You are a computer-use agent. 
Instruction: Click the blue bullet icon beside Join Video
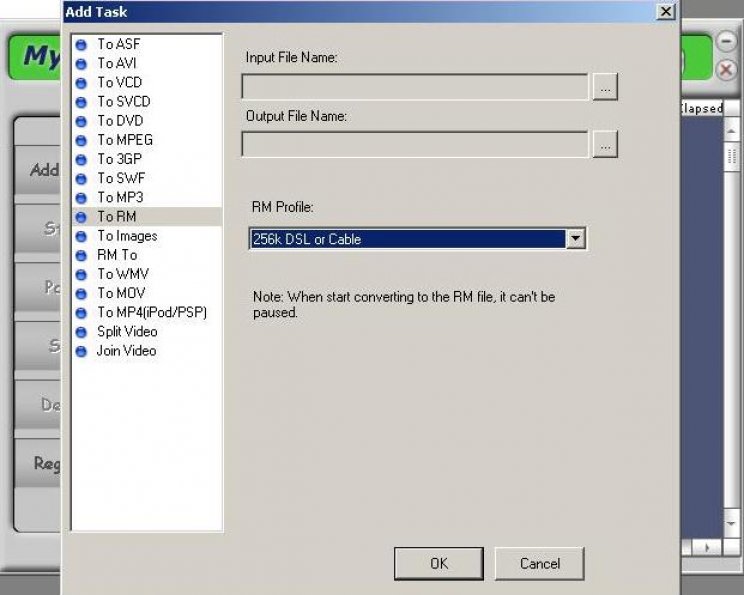point(81,351)
